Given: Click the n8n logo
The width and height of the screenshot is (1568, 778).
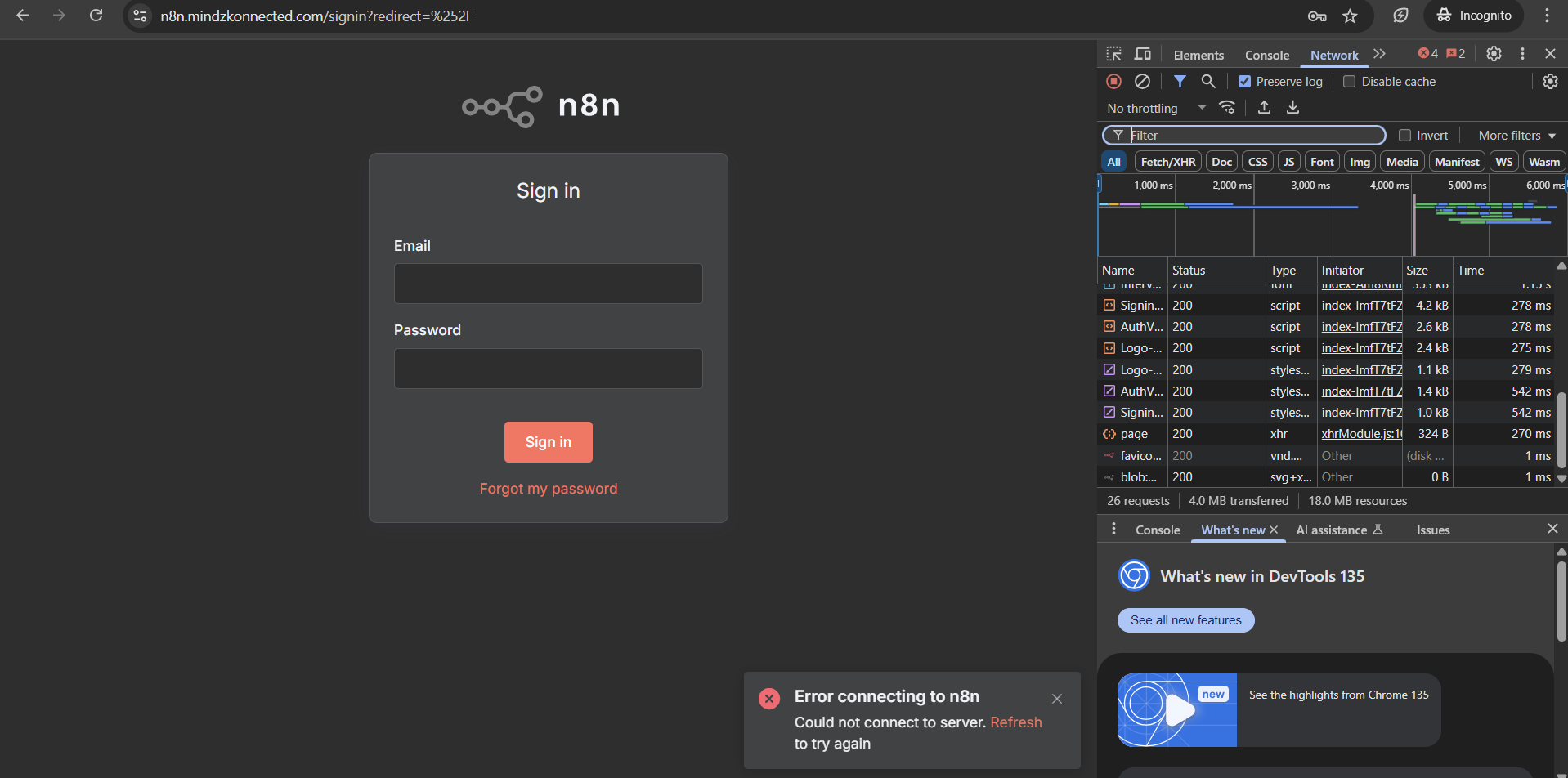Looking at the screenshot, I should pos(541,106).
